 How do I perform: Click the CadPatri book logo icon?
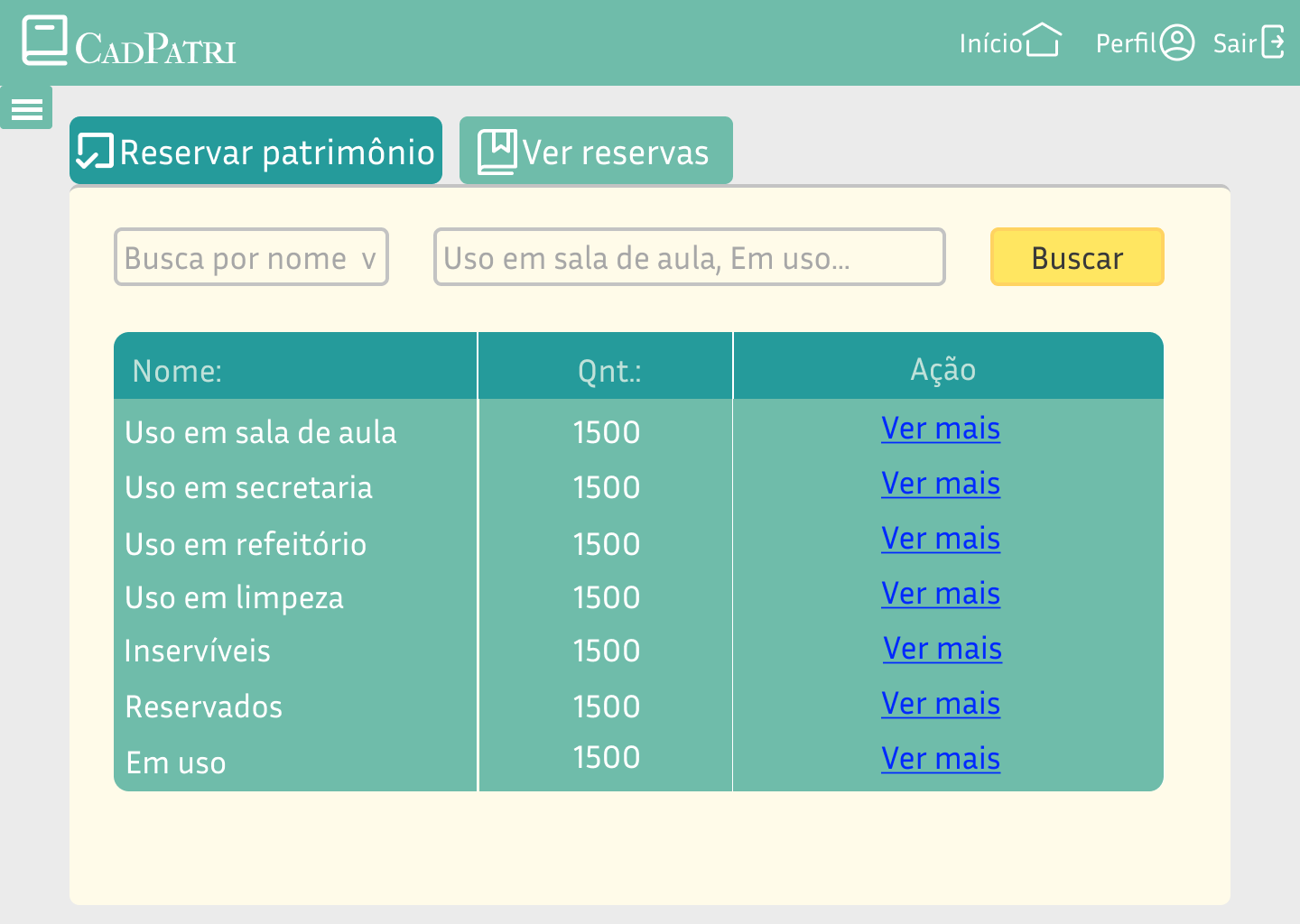45,41
